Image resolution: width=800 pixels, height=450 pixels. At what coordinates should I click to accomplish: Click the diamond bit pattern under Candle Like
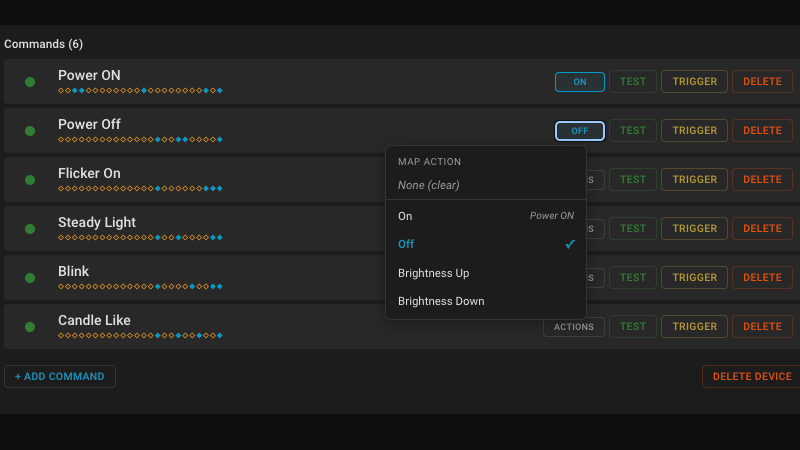coord(140,335)
